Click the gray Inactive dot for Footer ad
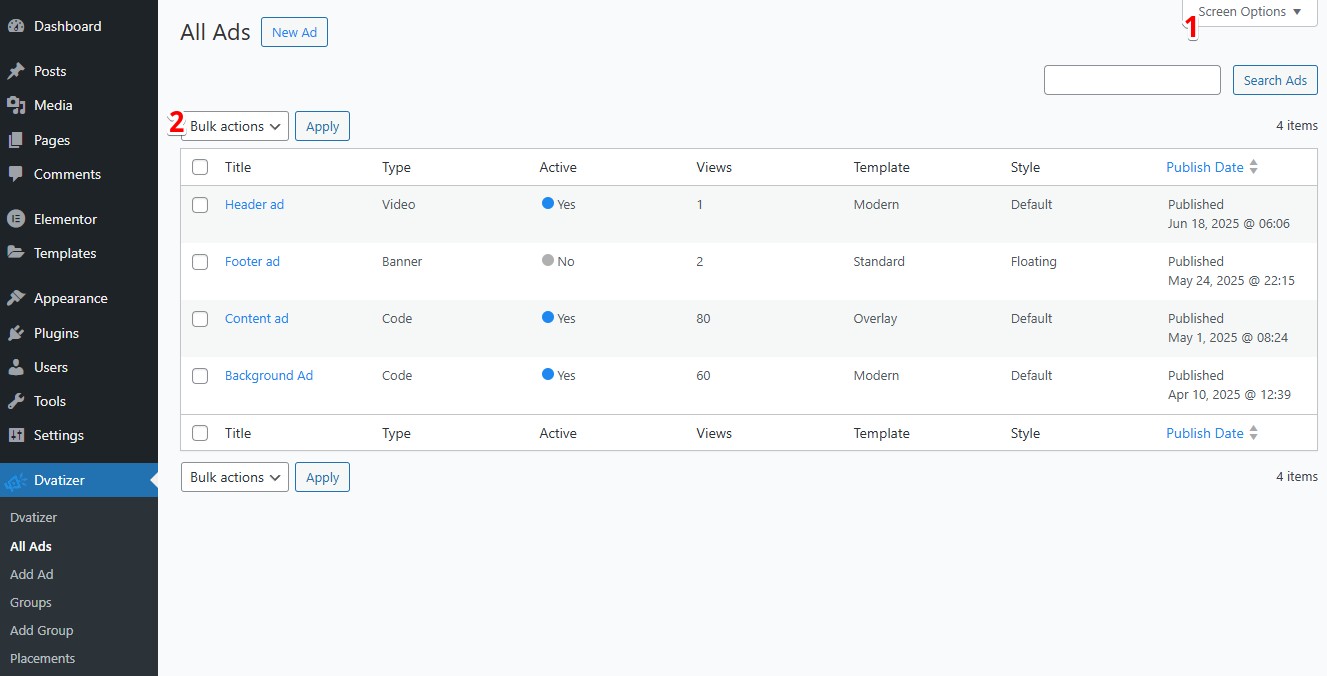Viewport: 1327px width, 676px height. 548,260
